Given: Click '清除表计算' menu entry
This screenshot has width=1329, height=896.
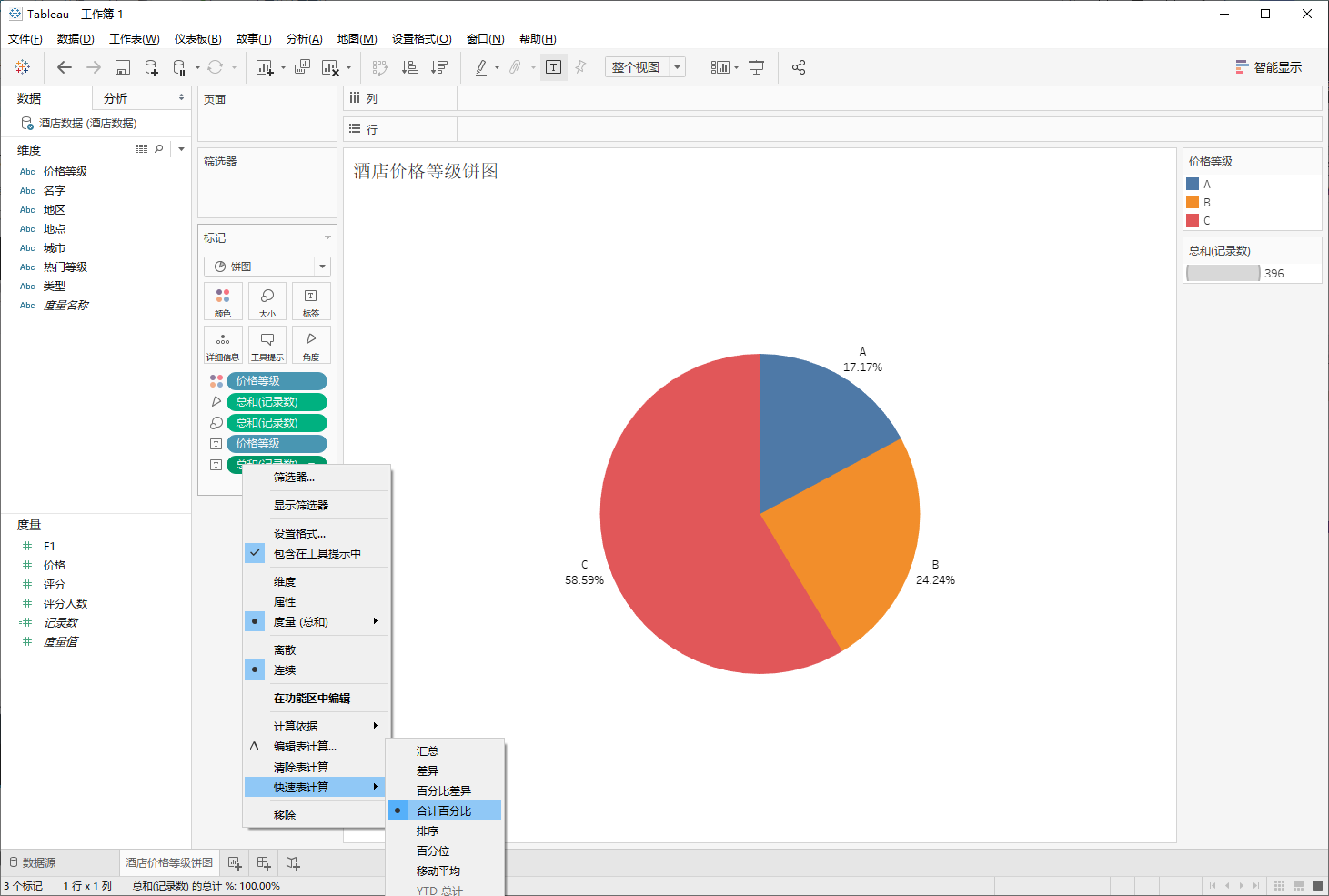Looking at the screenshot, I should tap(316, 767).
